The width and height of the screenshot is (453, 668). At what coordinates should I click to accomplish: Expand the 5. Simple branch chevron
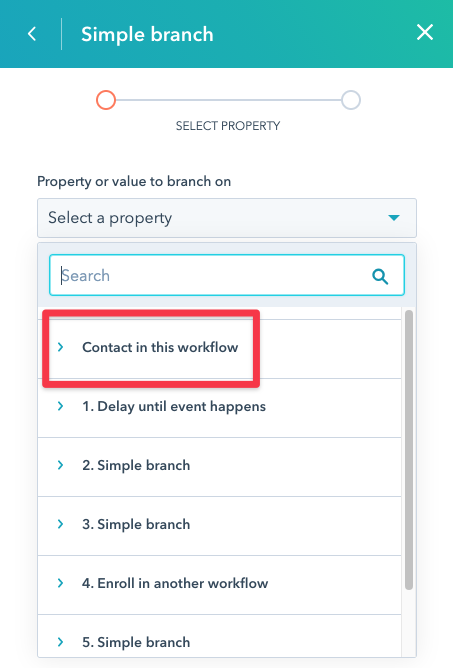coord(61,642)
